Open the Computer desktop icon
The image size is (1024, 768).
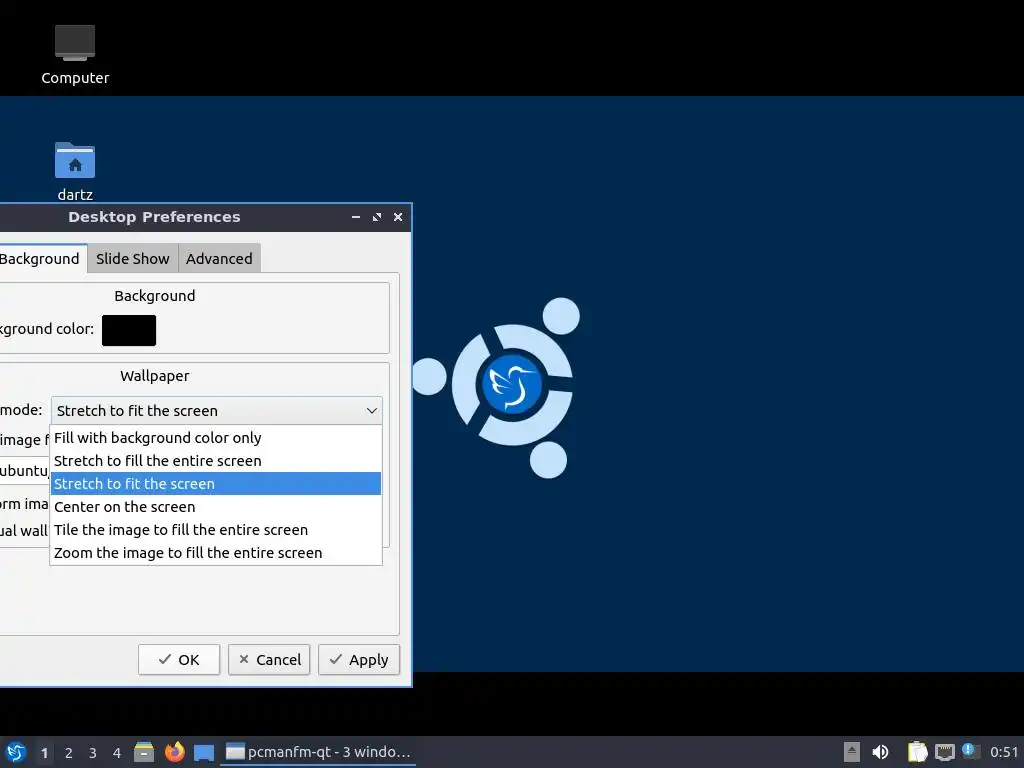(x=75, y=55)
